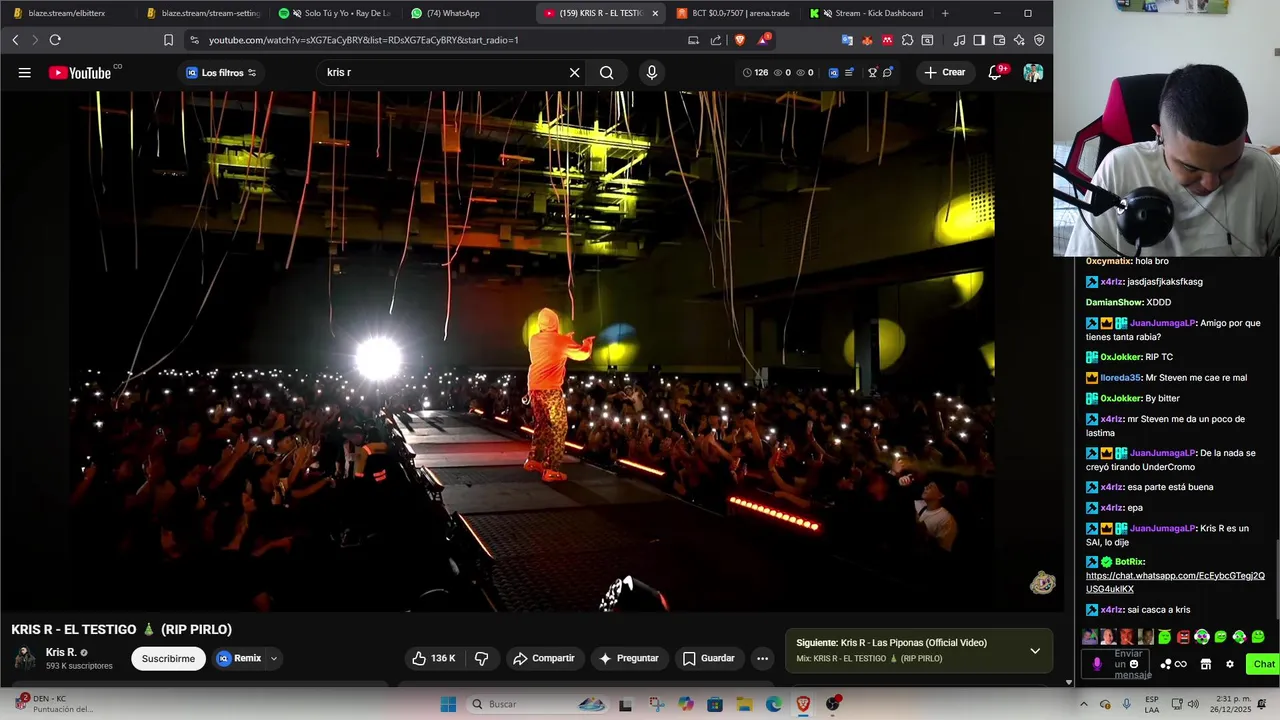
Task: Pick the angry red emote in chat
Action: click(x=1183, y=637)
